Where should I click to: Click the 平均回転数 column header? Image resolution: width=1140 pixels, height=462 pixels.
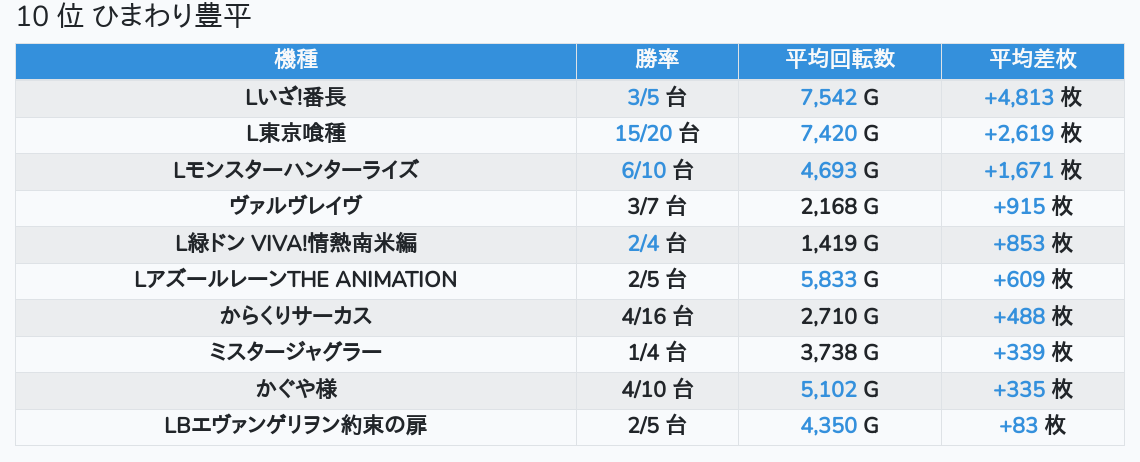(x=840, y=60)
